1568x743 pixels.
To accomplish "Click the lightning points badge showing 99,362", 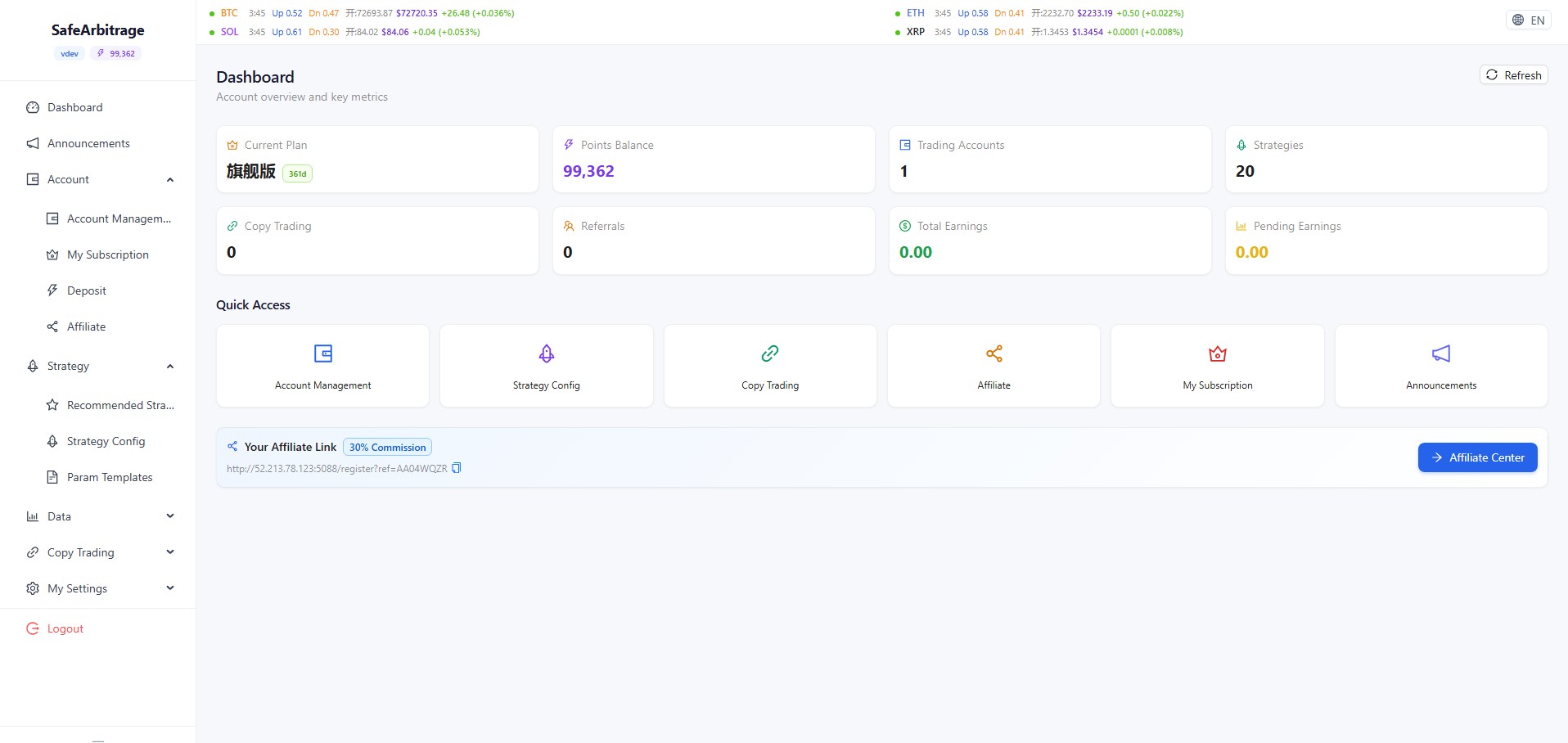I will point(115,52).
